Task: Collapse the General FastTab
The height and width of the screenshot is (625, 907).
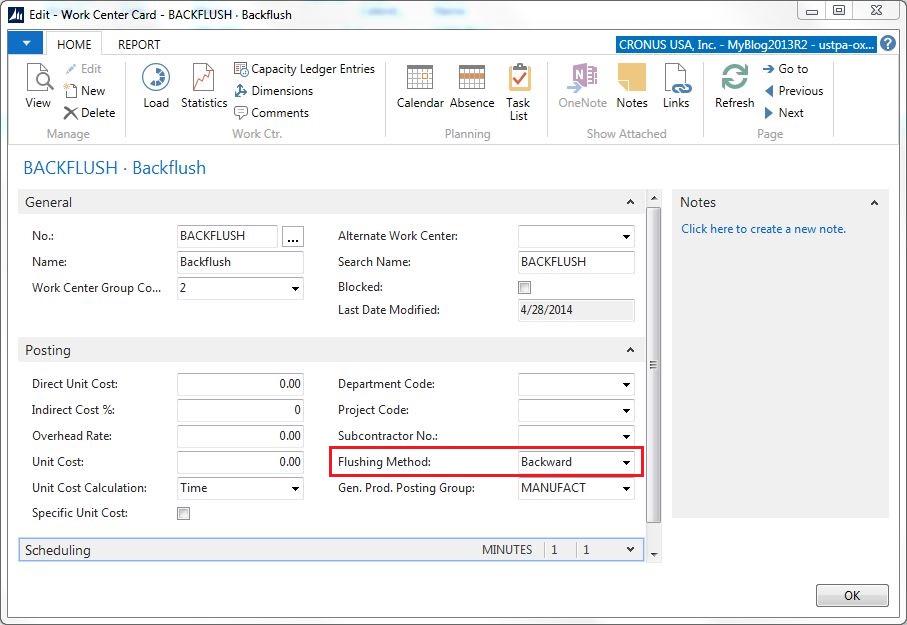Action: tap(630, 202)
